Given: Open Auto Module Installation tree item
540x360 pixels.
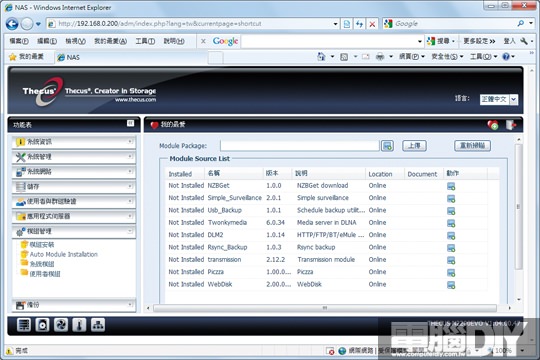Looking at the screenshot, I should pos(64,254).
